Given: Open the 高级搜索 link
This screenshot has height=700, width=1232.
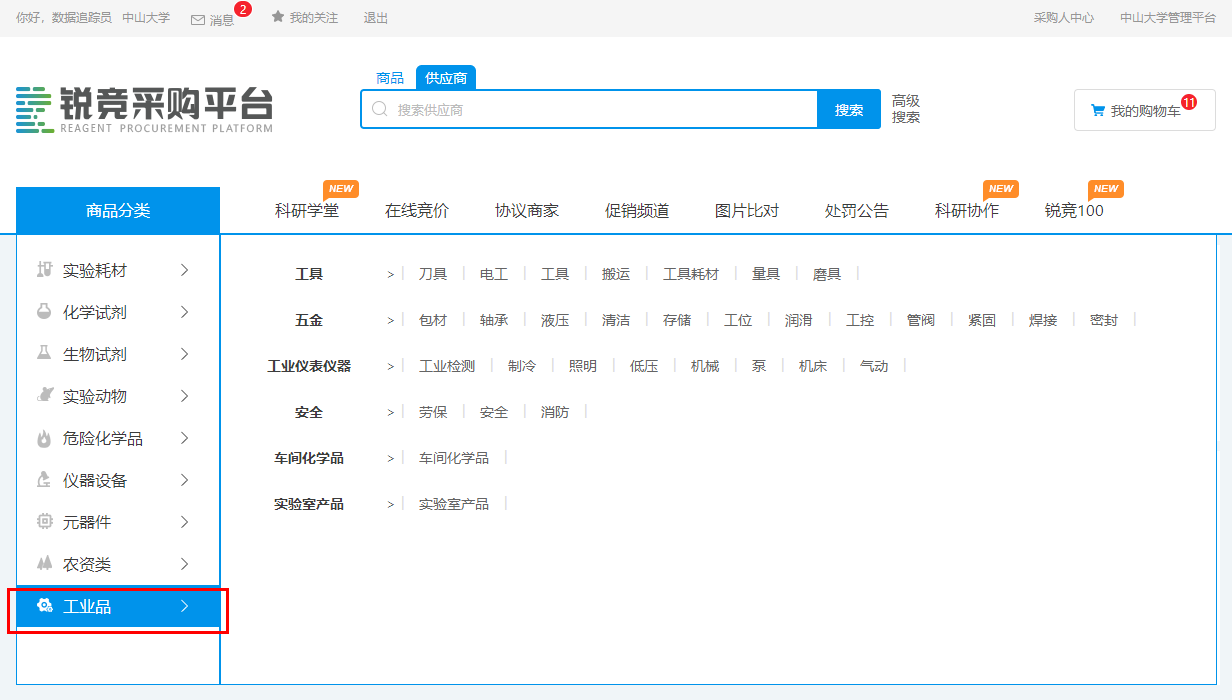Looking at the screenshot, I should (906, 109).
